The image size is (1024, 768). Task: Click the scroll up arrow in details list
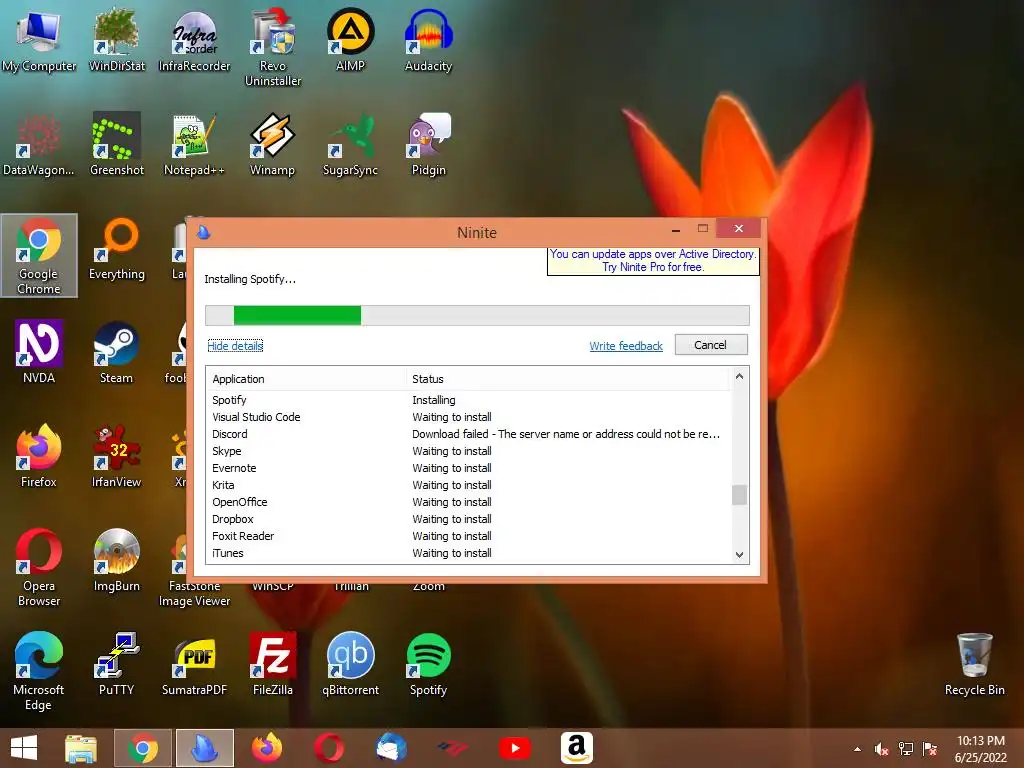click(739, 376)
